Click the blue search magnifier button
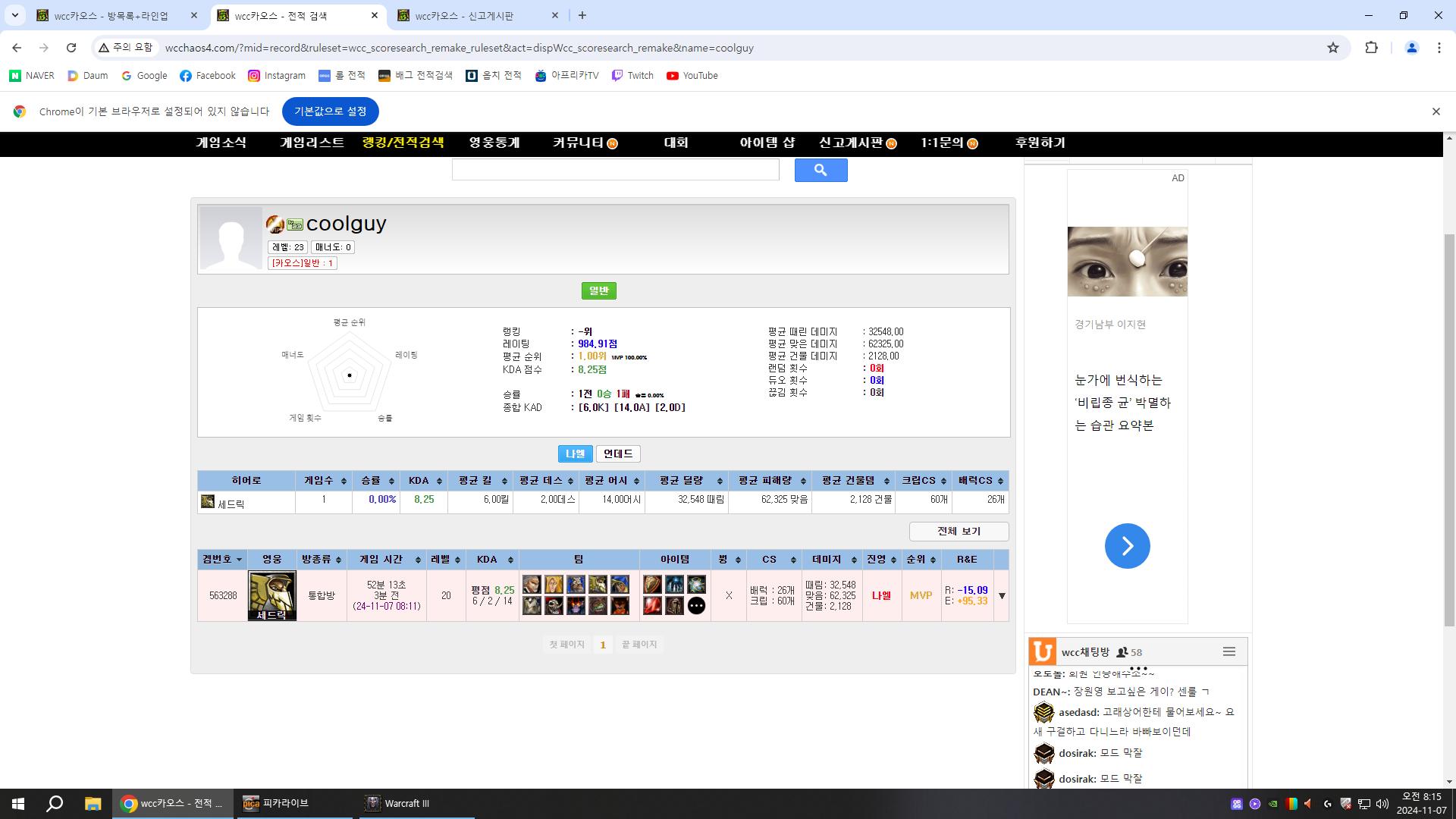This screenshot has height=819, width=1456. pos(821,171)
